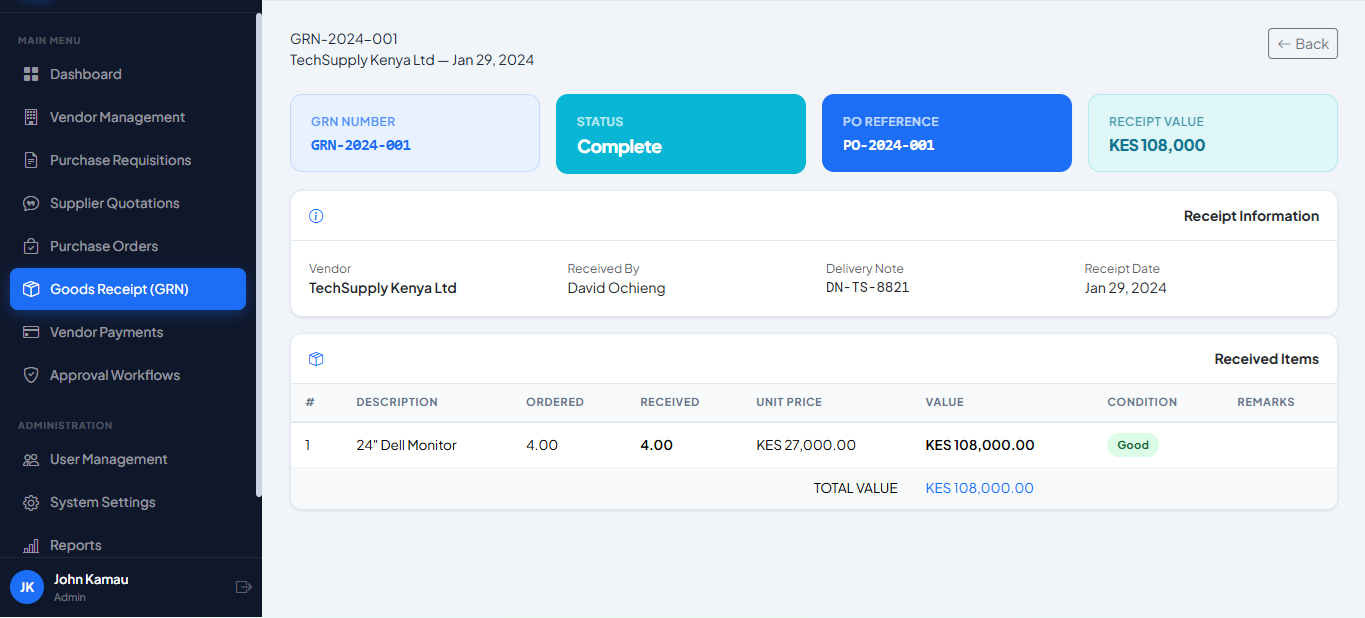The width and height of the screenshot is (1365, 618).
Task: Click the Receipt Information info icon
Action: [316, 216]
